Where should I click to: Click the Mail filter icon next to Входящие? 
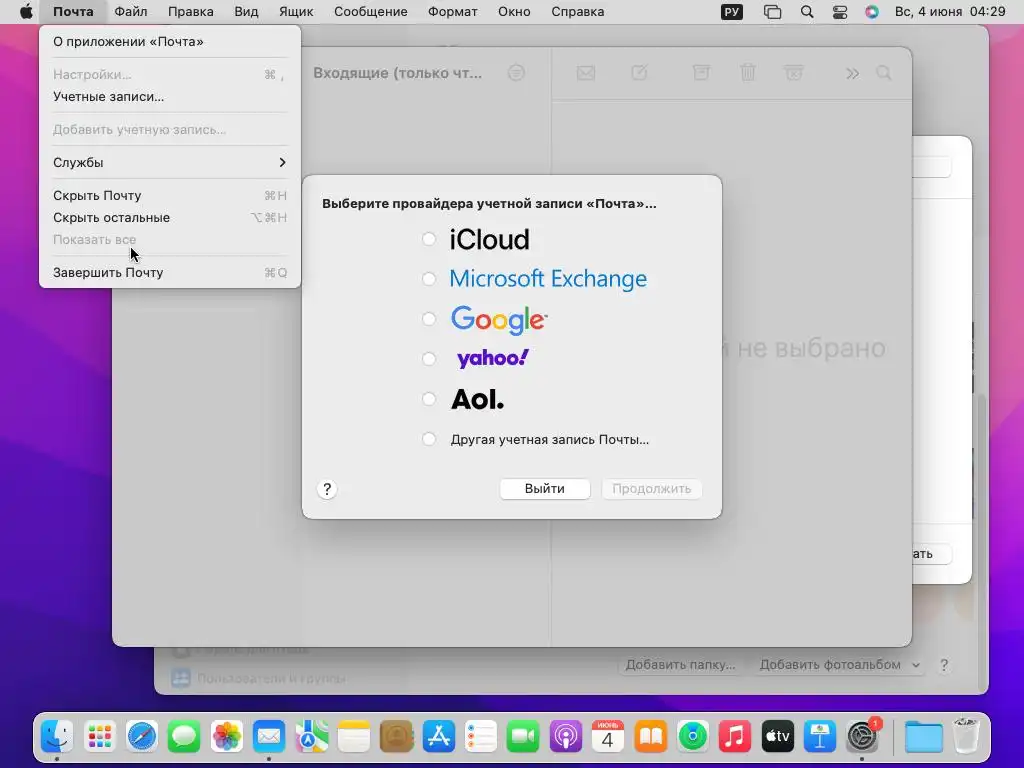(516, 72)
